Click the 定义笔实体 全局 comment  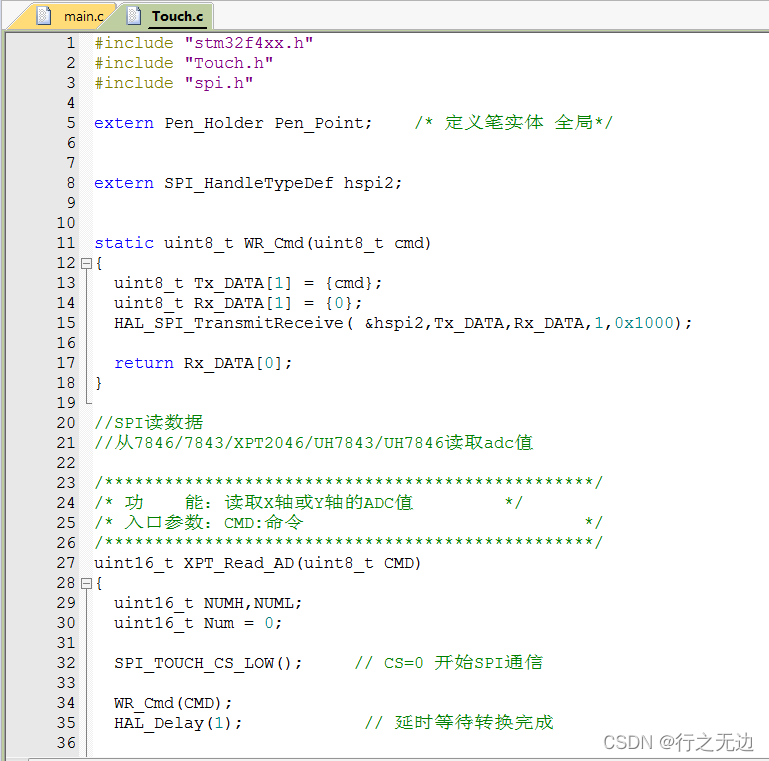513,123
